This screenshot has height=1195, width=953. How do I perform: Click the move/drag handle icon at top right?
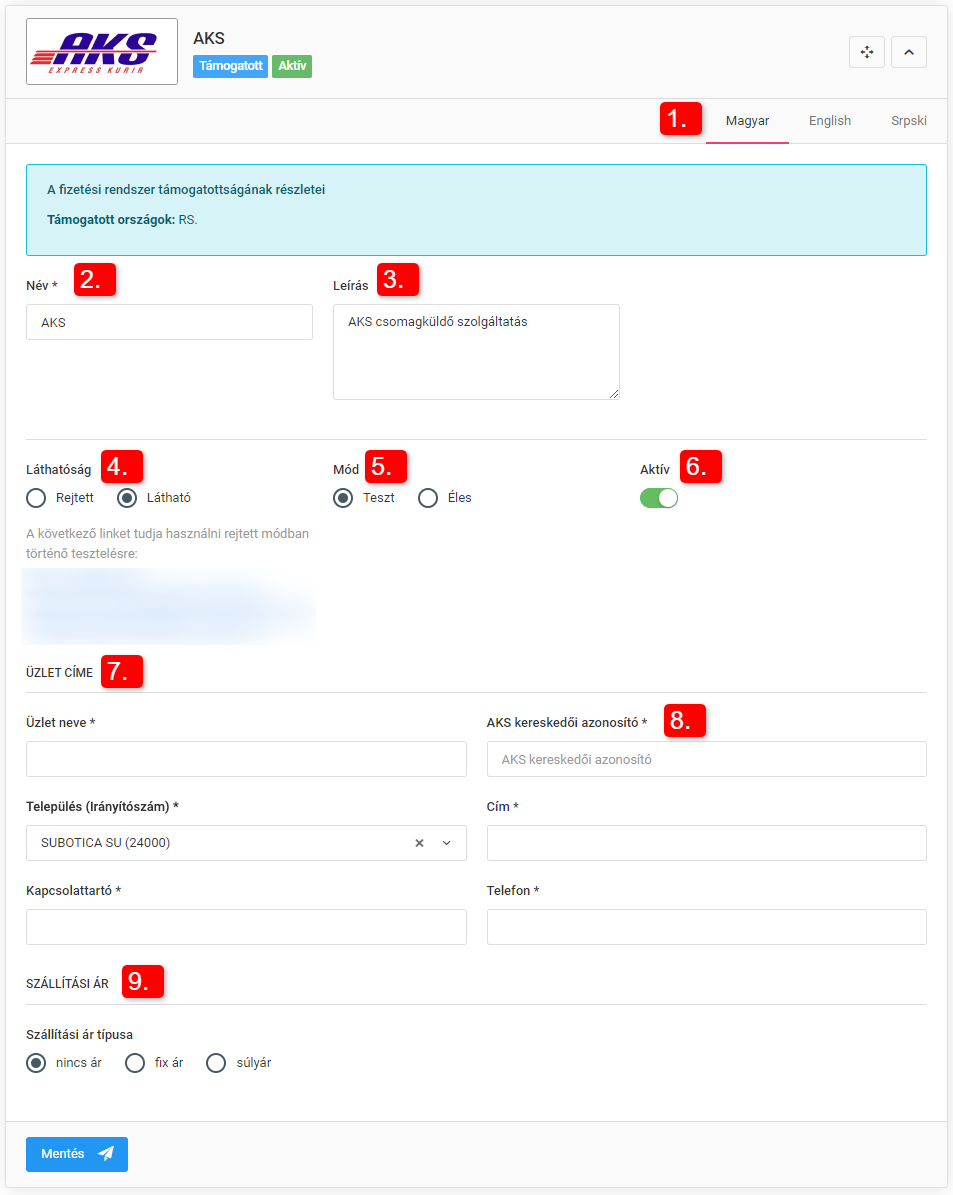pyautogui.click(x=866, y=51)
